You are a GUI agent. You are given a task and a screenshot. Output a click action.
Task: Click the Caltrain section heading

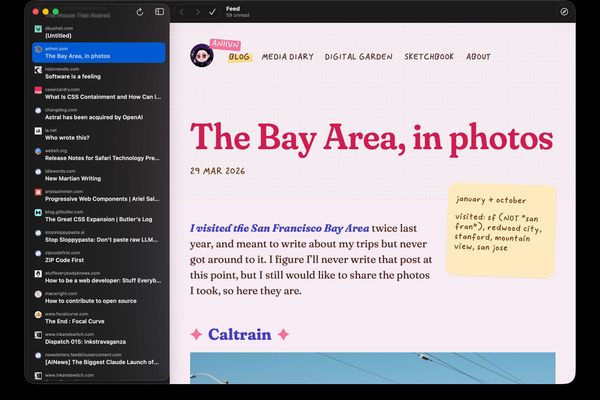click(240, 335)
